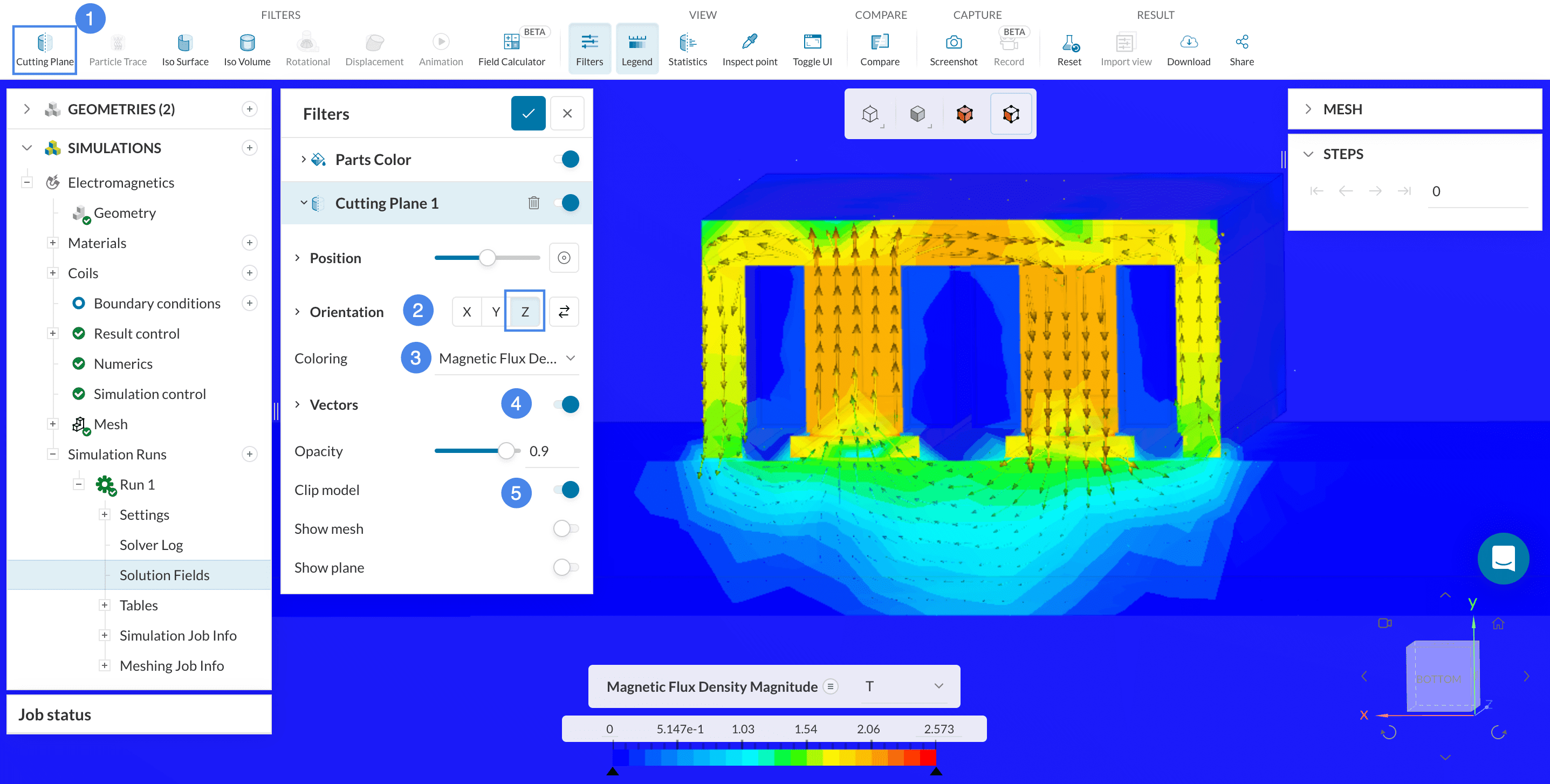1550x784 pixels.
Task: Delete Cutting Plane 1 with trash icon
Action: [x=533, y=203]
